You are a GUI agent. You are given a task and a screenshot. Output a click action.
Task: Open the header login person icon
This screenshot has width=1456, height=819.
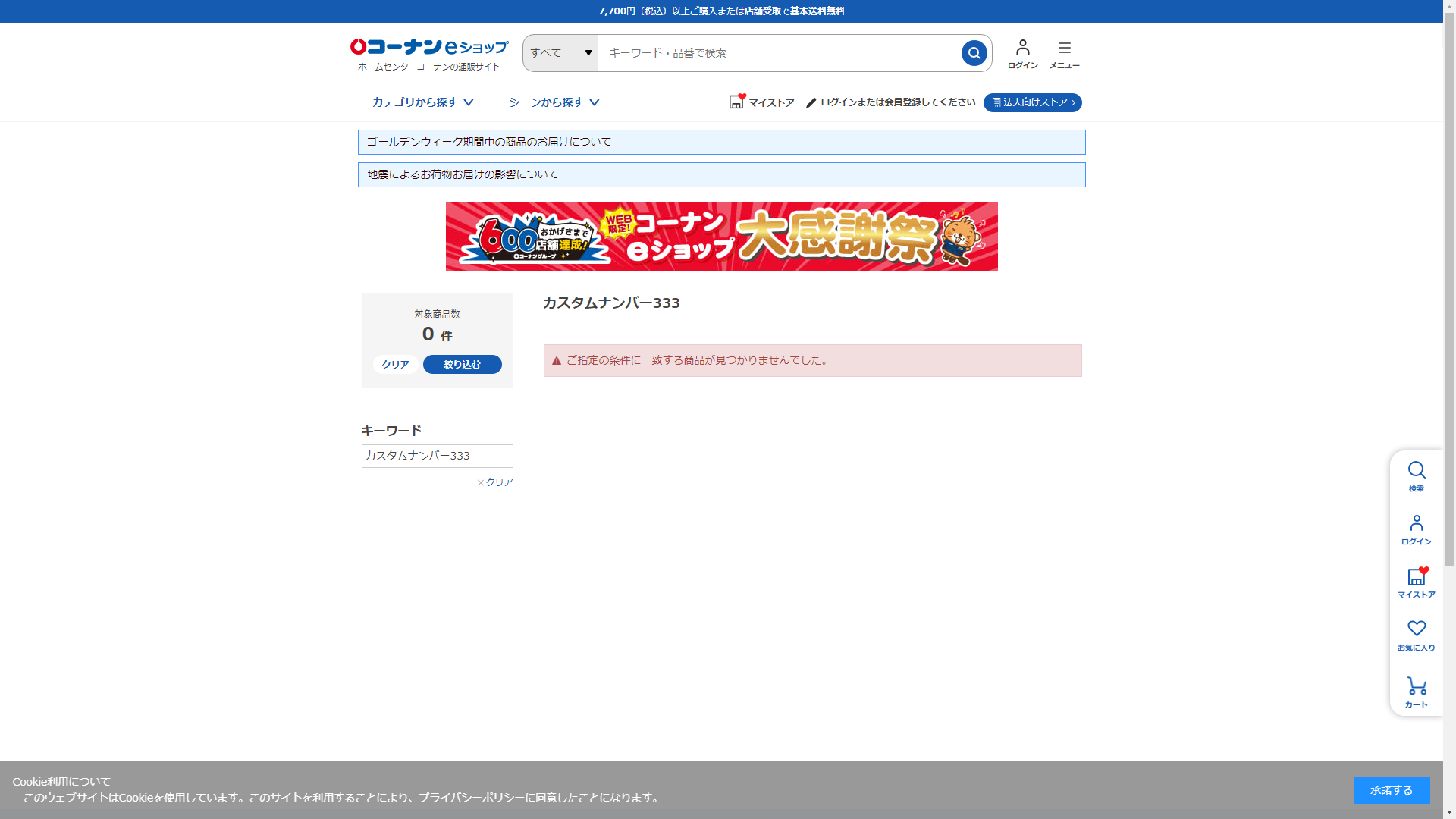pos(1022,49)
